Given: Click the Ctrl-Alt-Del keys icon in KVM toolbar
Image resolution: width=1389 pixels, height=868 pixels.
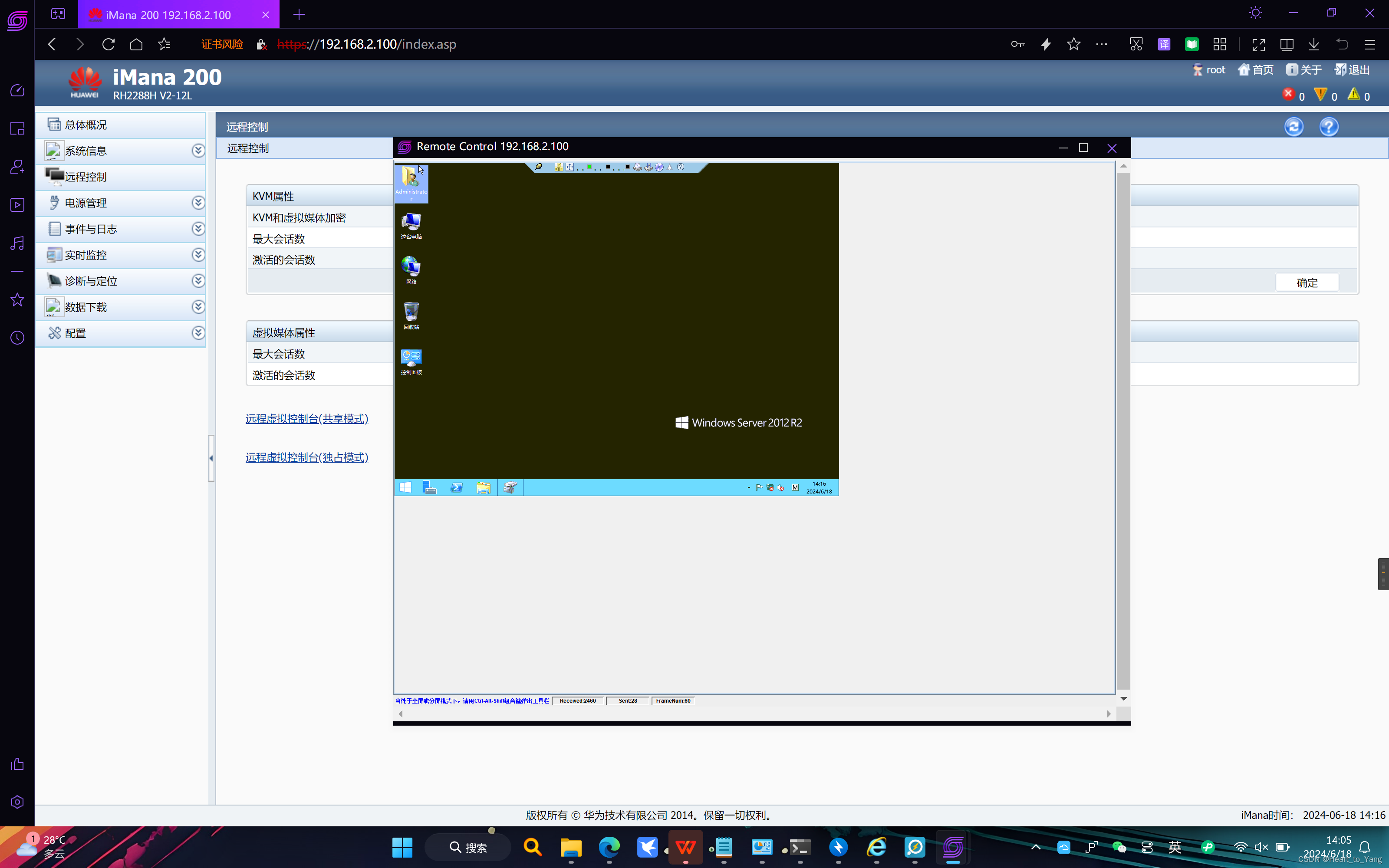Looking at the screenshot, I should (559, 167).
